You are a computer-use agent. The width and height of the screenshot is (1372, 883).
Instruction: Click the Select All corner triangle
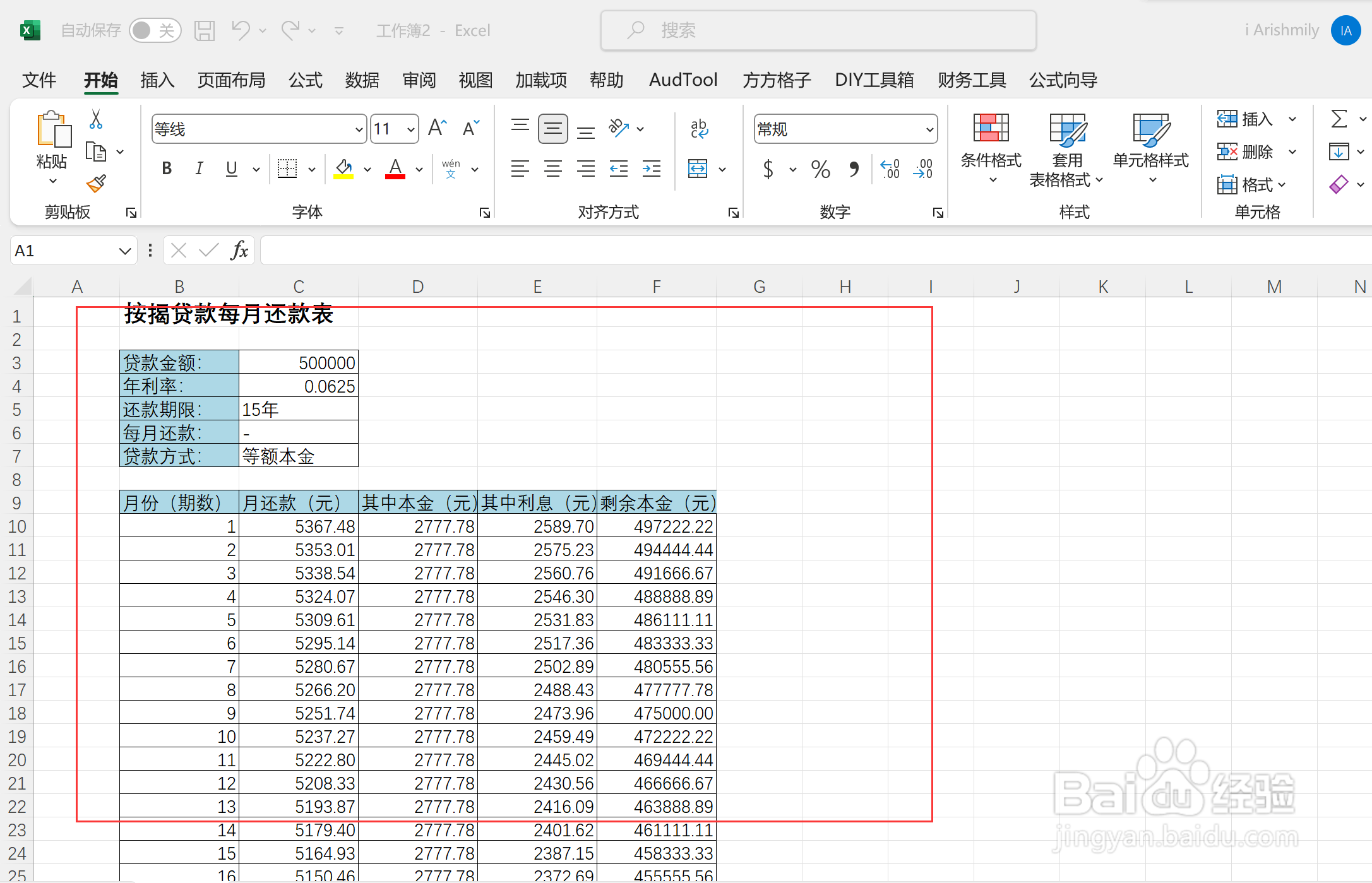click(23, 287)
